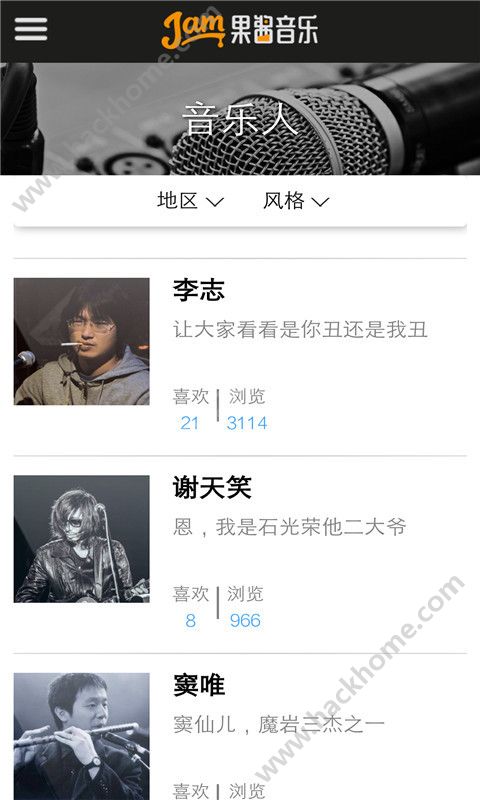Tap the Jam 果酱音乐 logo

click(240, 30)
